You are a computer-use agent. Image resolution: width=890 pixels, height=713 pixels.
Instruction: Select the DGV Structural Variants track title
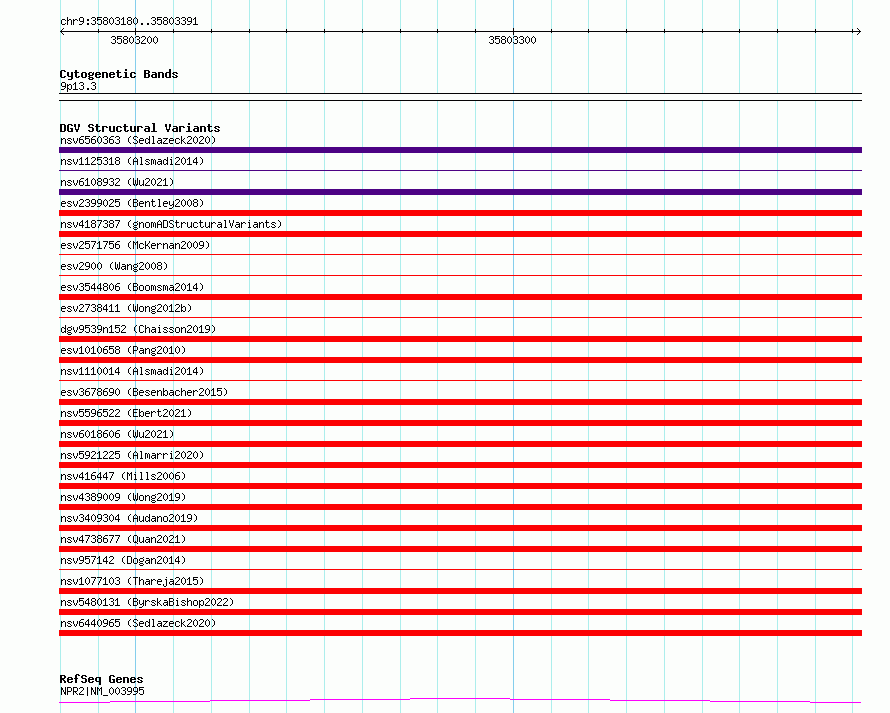point(140,128)
